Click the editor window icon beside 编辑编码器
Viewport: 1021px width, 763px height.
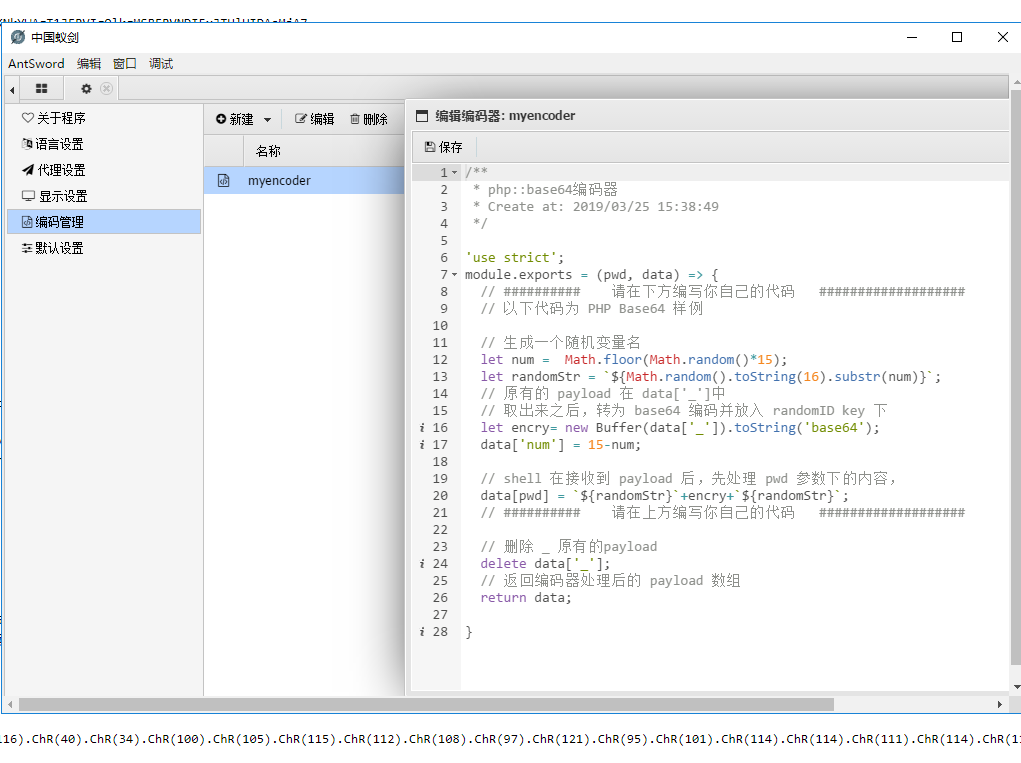point(422,116)
